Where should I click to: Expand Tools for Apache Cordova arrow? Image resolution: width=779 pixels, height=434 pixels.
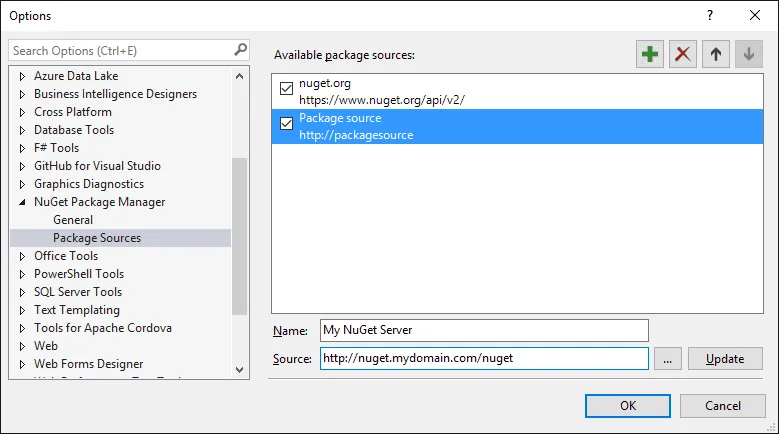click(22, 328)
